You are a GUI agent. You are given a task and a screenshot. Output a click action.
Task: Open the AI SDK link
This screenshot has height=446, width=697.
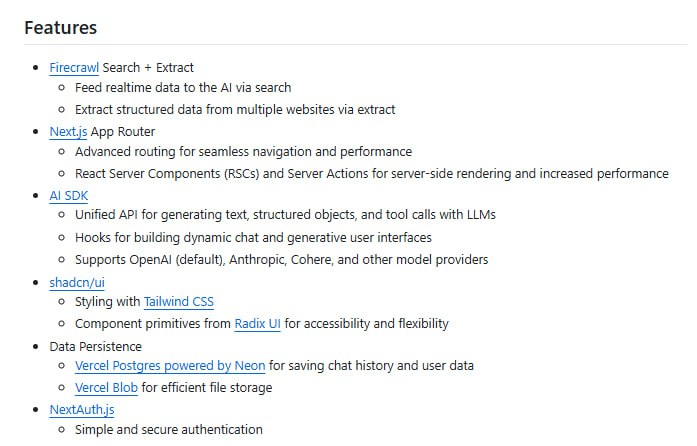coord(68,195)
